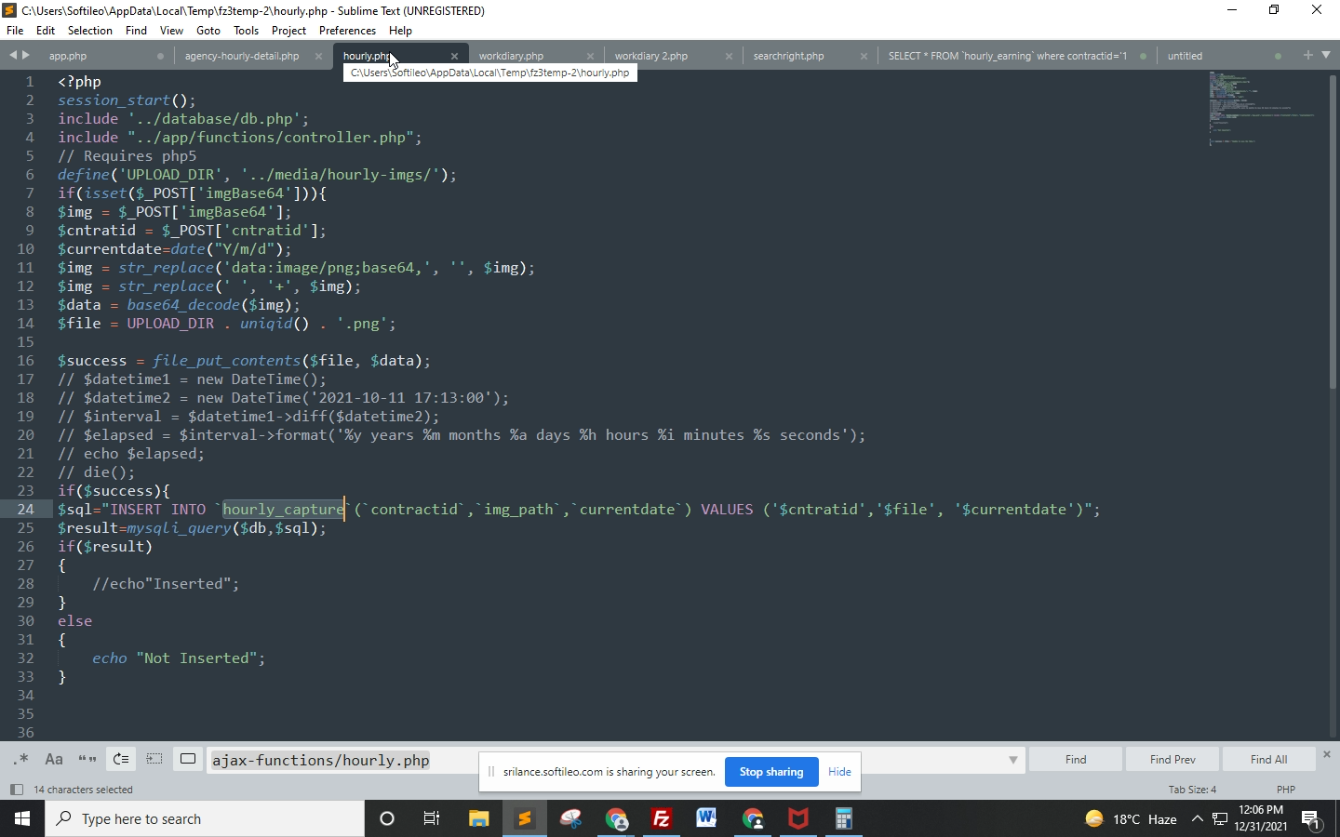The height and width of the screenshot is (837, 1340).
Task: Click the Find All button
Action: tap(1268, 759)
